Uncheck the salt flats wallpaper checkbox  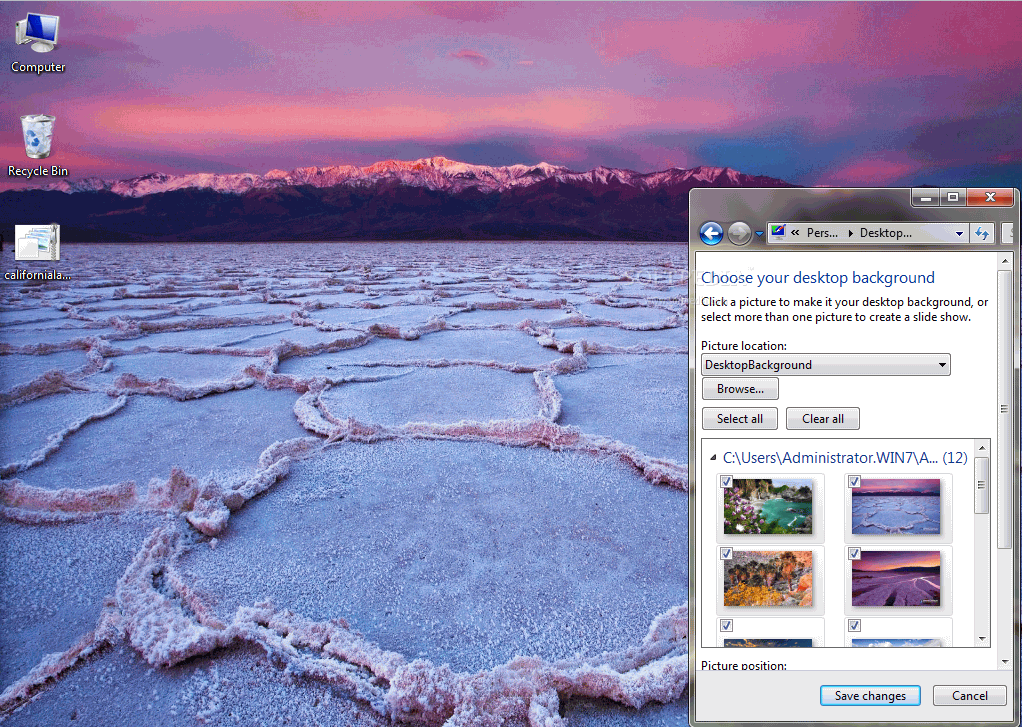pos(854,481)
